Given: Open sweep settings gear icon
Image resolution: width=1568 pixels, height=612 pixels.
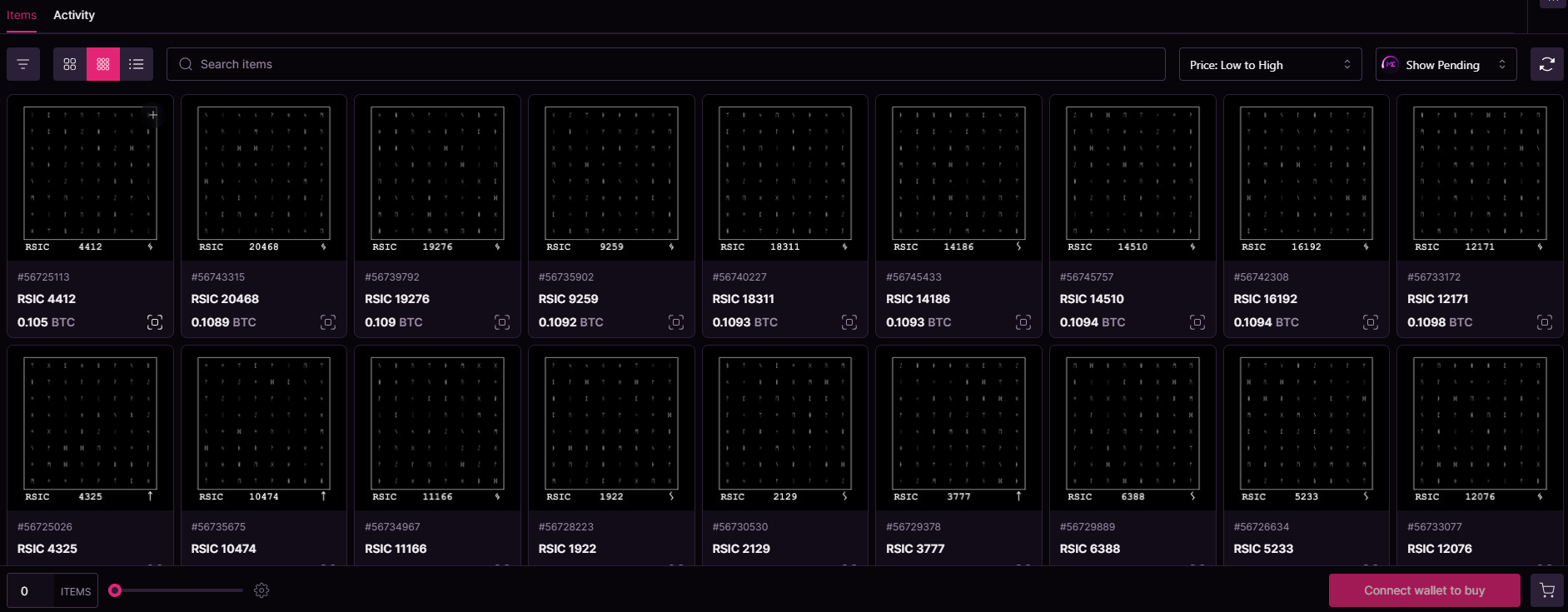Looking at the screenshot, I should click(261, 590).
